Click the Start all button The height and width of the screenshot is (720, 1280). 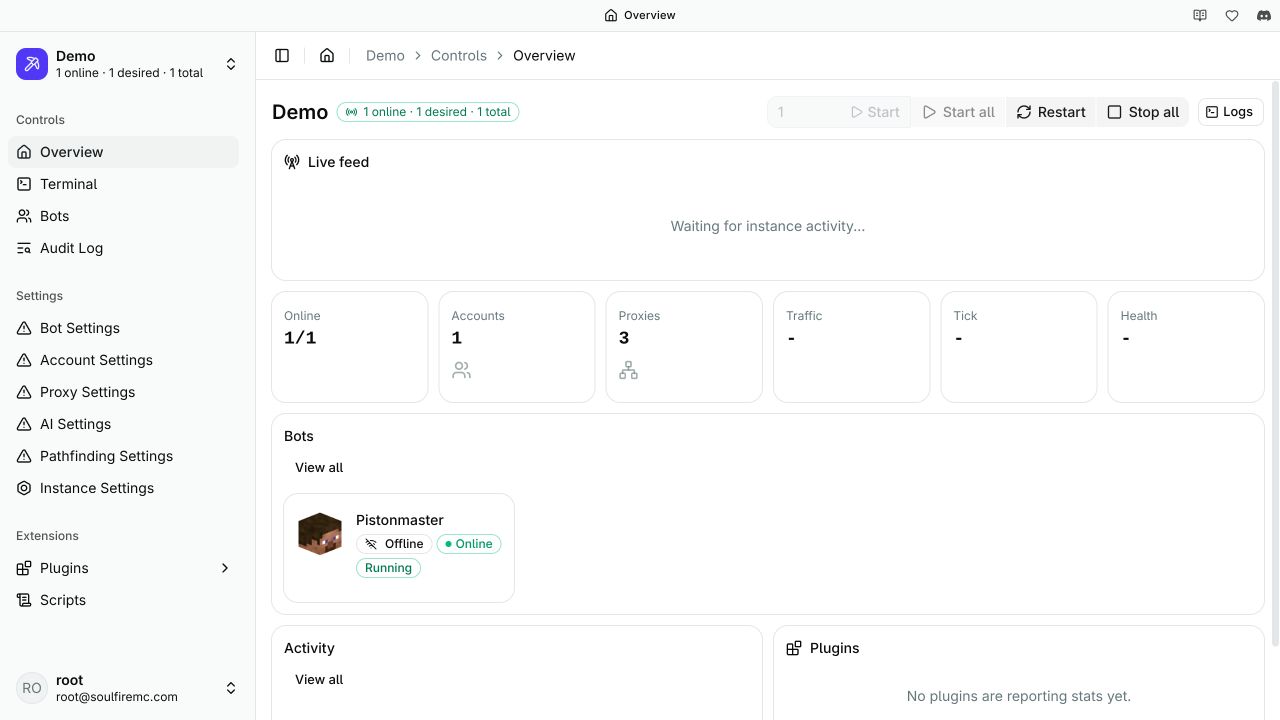coord(959,112)
